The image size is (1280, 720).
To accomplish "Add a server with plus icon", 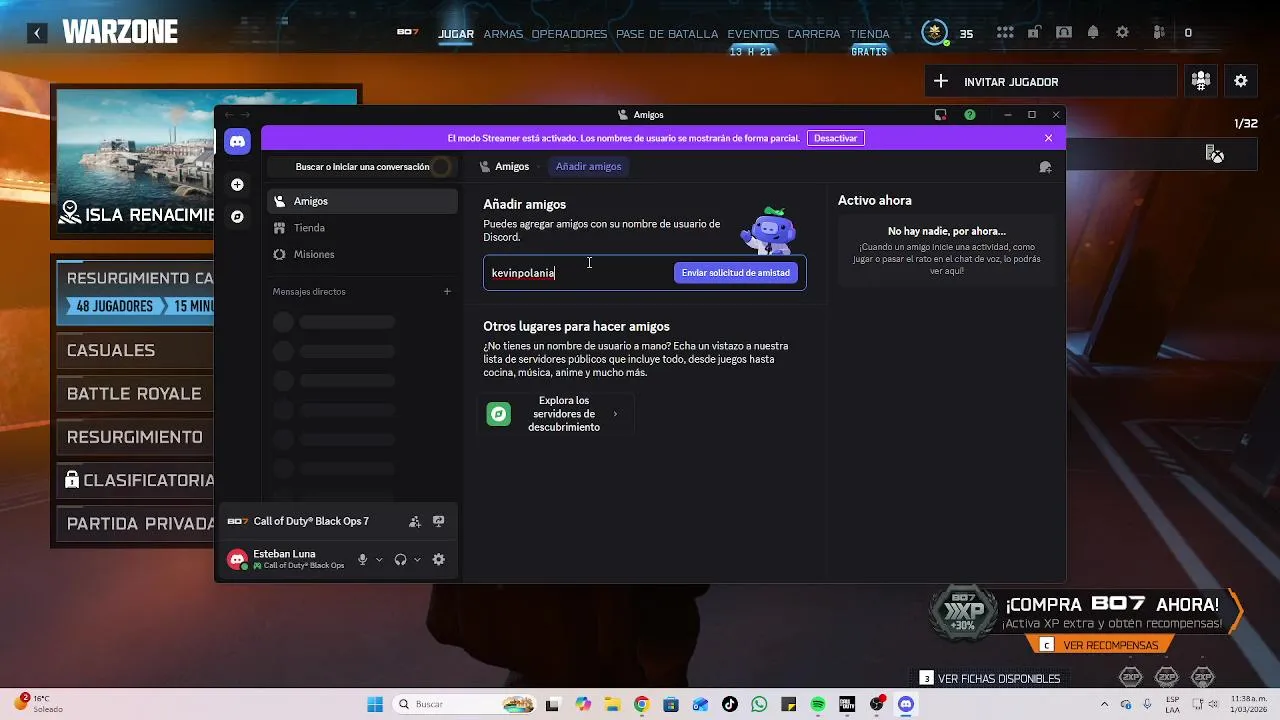I will 237,185.
